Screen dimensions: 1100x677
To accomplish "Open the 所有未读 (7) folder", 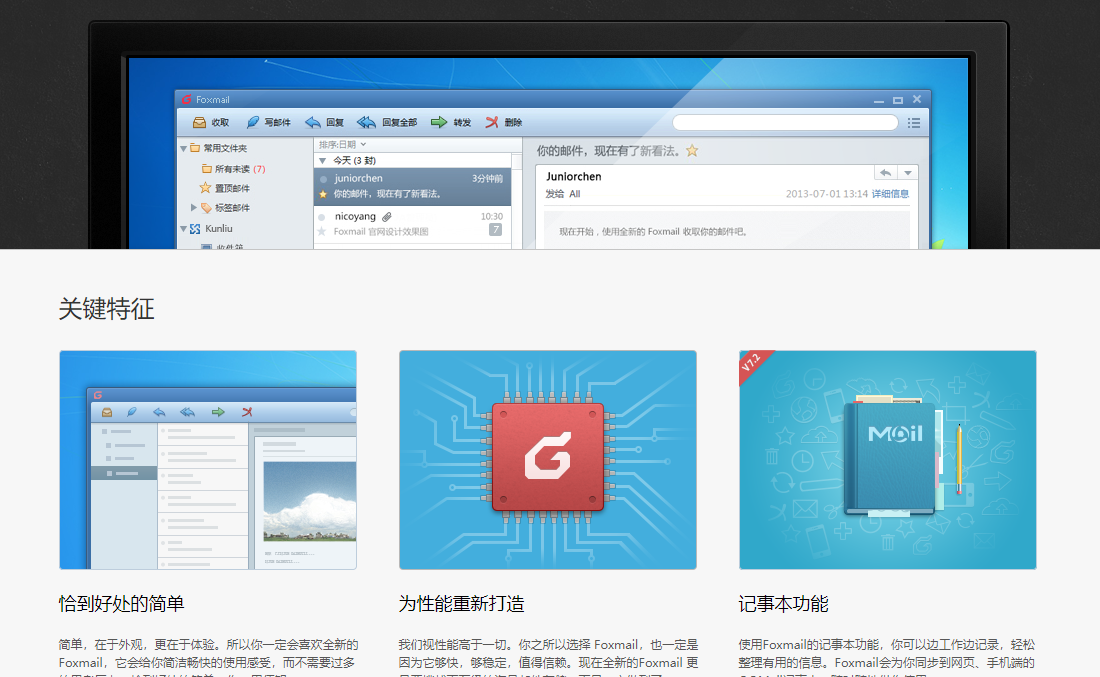I will point(233,169).
